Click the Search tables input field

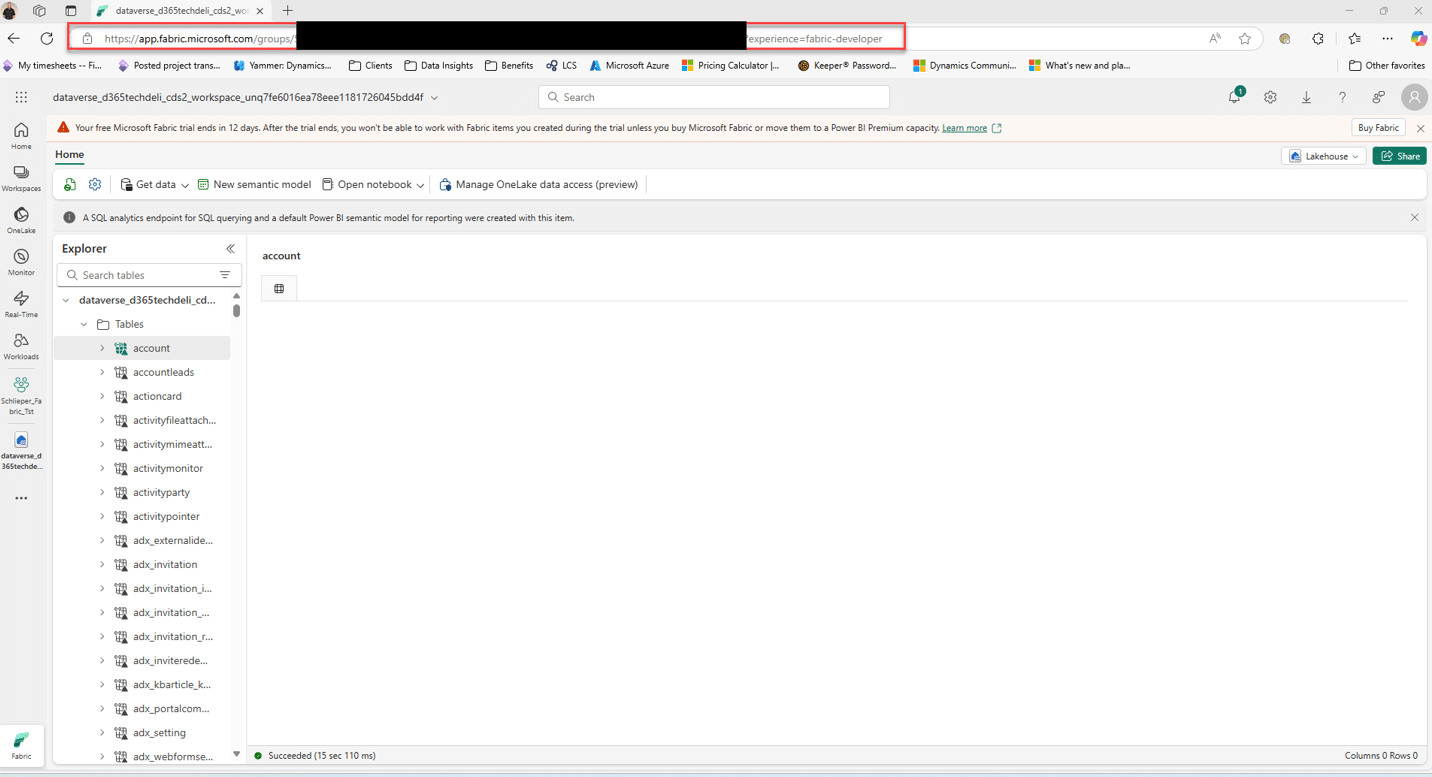tap(140, 275)
